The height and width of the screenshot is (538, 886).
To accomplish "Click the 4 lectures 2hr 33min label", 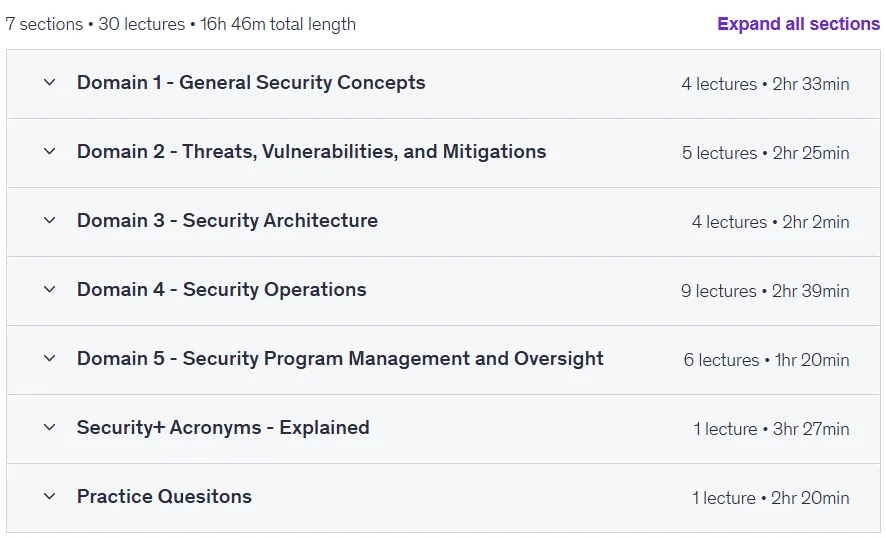I will (765, 84).
